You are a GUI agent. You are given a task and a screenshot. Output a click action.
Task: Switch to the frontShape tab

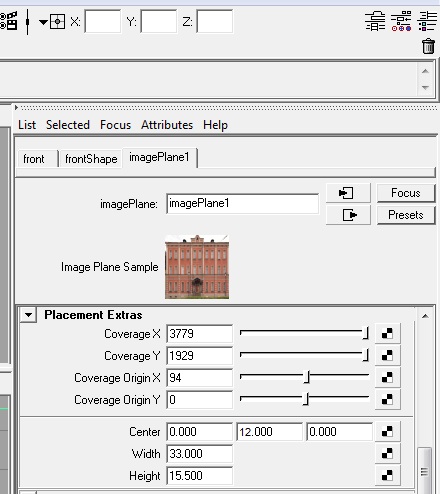[91, 159]
